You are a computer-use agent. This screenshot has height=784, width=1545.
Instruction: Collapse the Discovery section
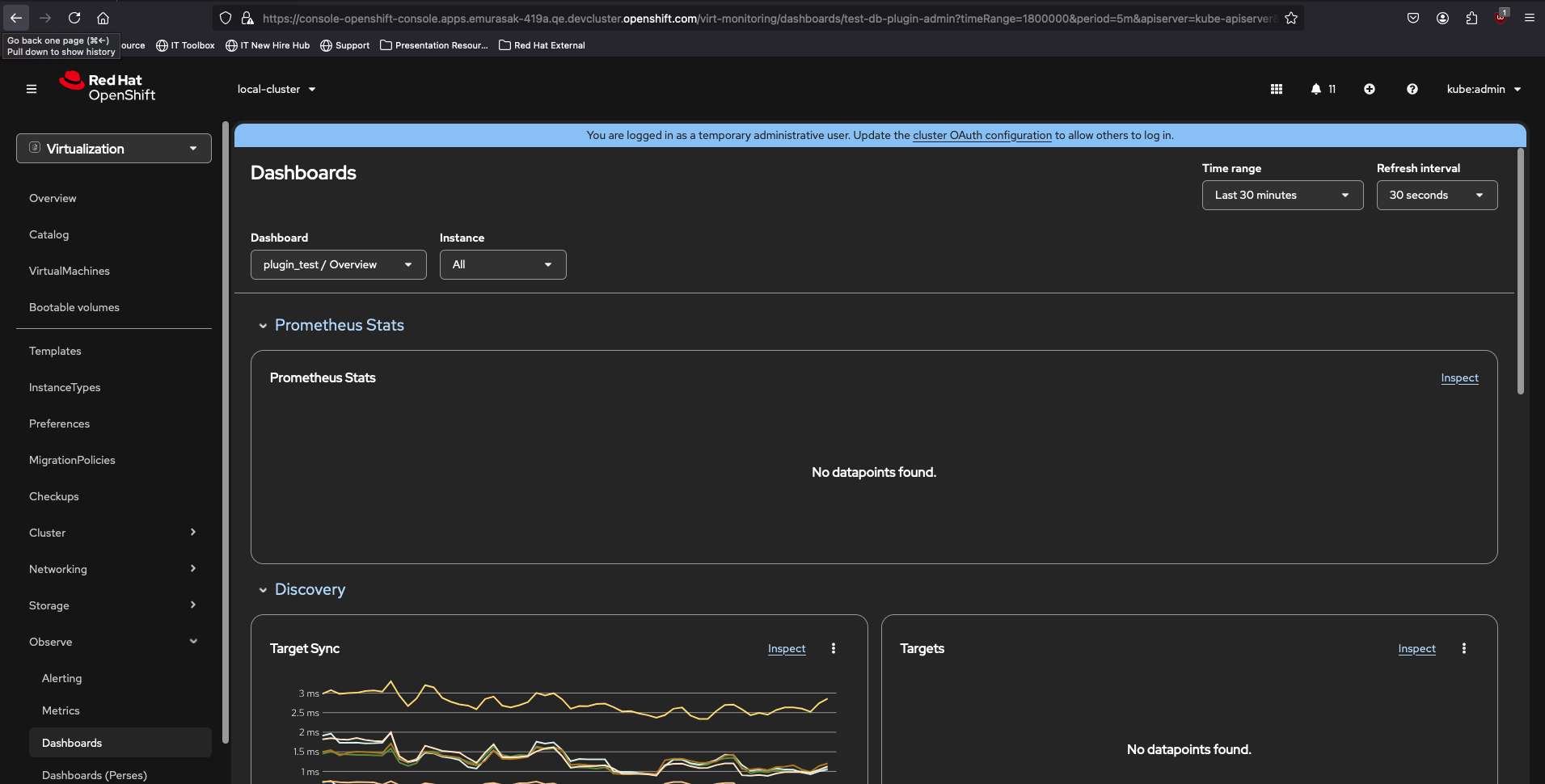tap(263, 590)
